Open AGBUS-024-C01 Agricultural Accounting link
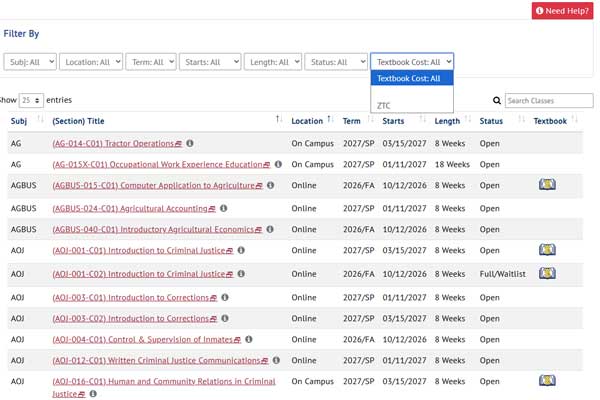Viewport: 600px width, 400px height. click(134, 208)
